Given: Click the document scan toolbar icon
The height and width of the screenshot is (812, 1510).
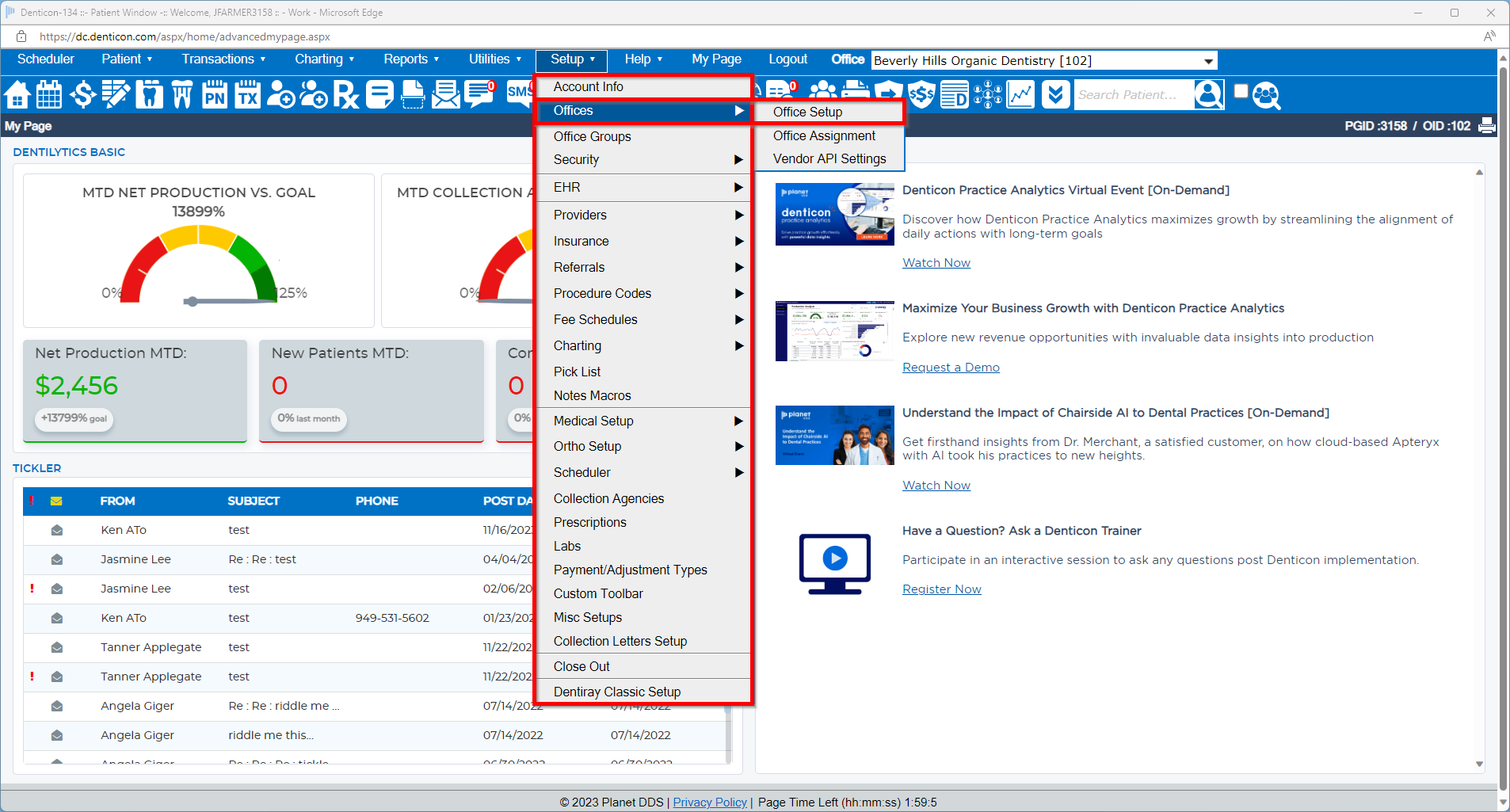Looking at the screenshot, I should pyautogui.click(x=413, y=95).
